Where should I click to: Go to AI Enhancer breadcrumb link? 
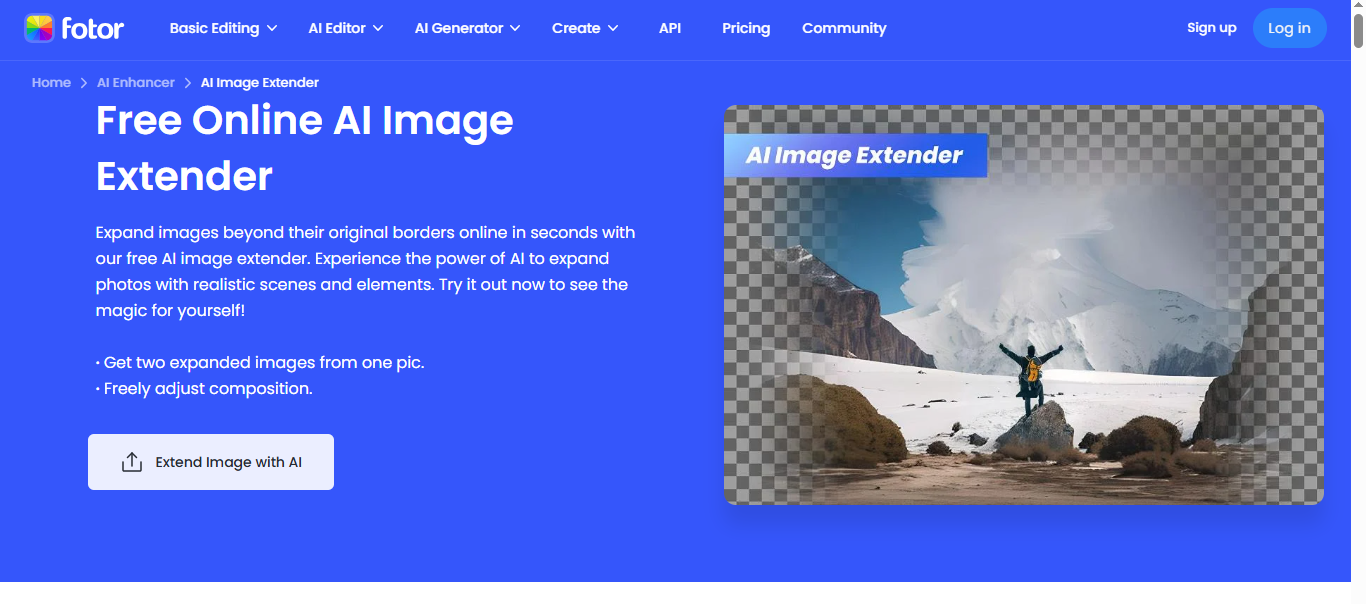coord(135,83)
